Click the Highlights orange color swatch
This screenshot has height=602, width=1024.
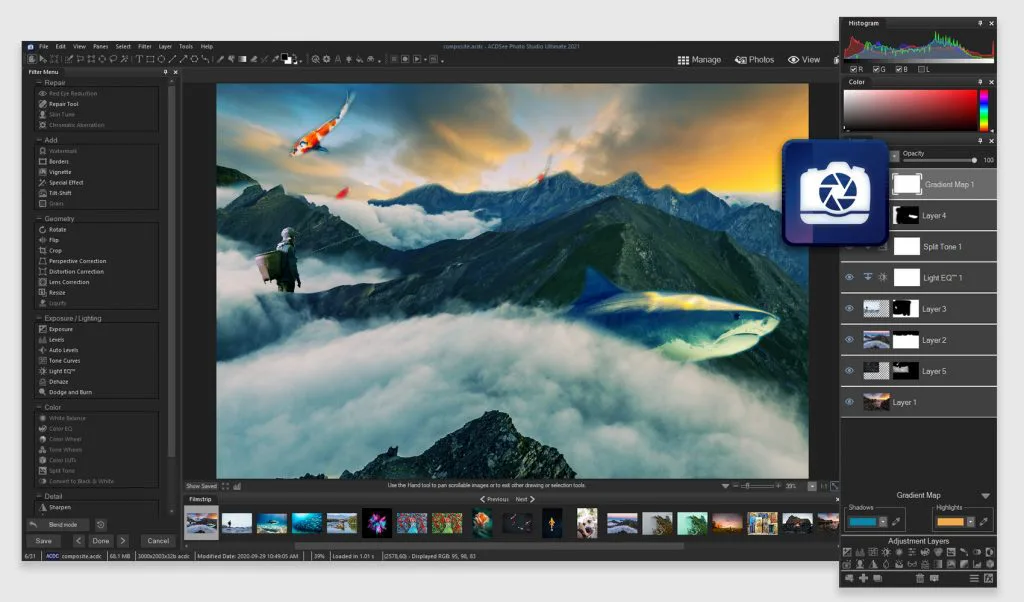(950, 522)
